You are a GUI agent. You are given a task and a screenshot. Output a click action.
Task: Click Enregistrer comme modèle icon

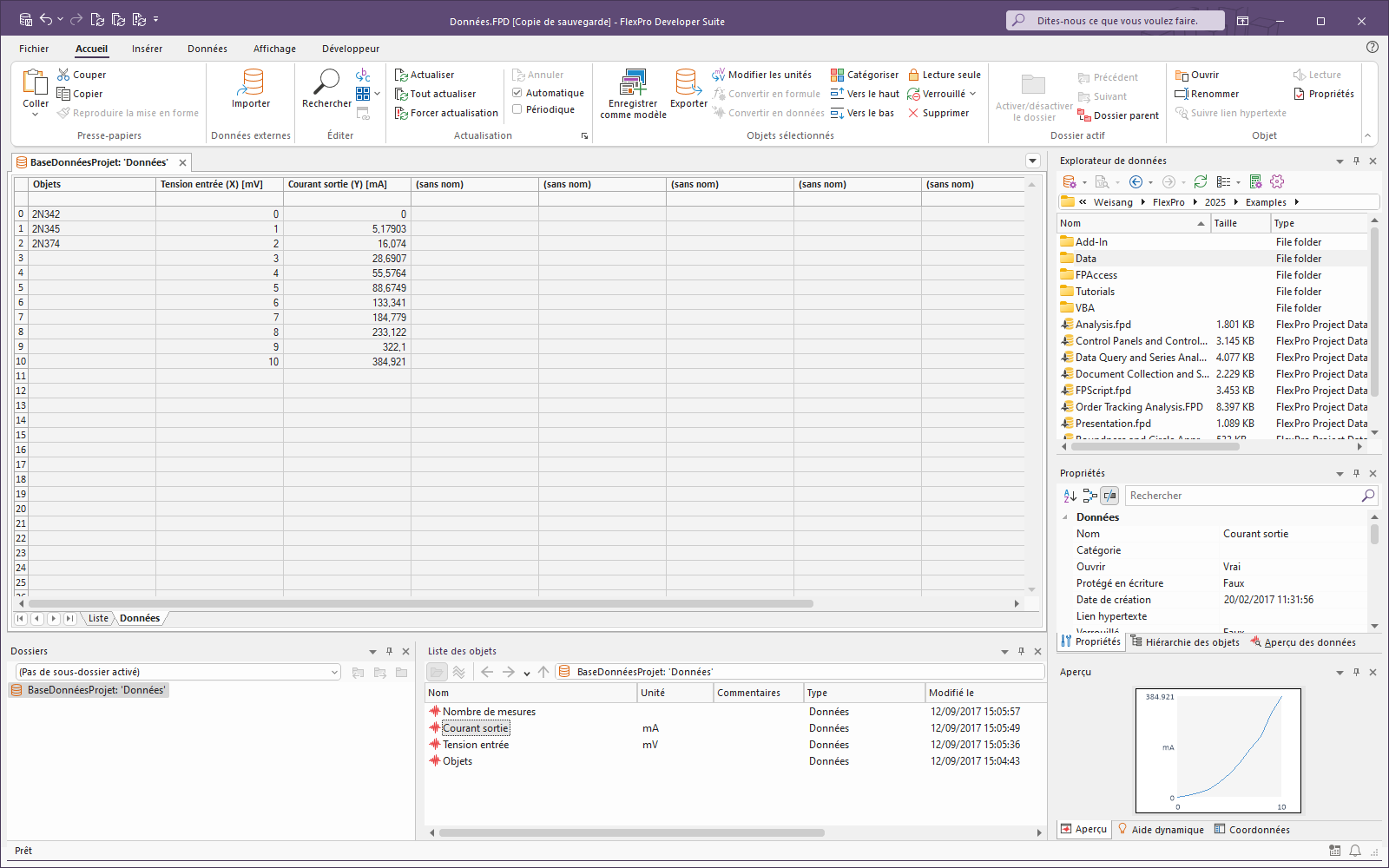pos(633,83)
